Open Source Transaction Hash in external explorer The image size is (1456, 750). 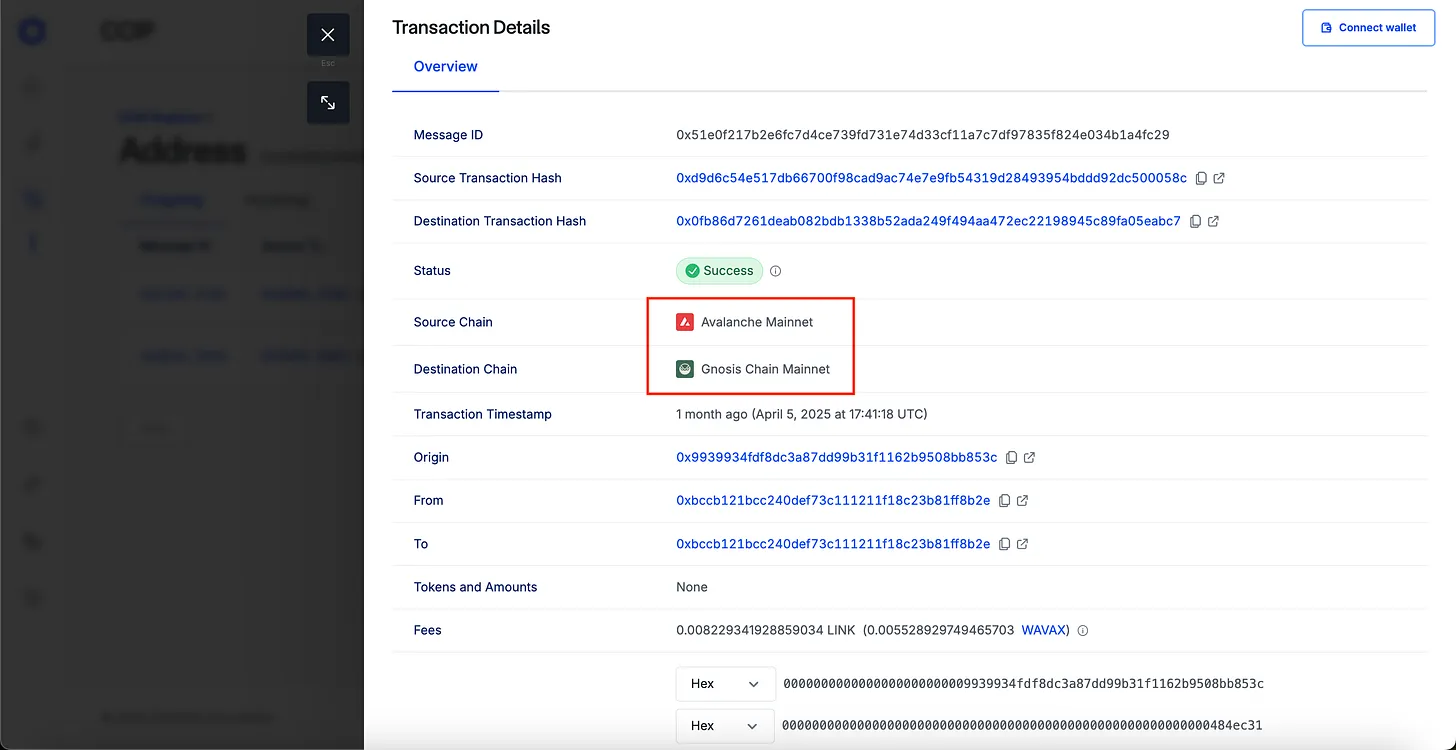[x=1219, y=178]
